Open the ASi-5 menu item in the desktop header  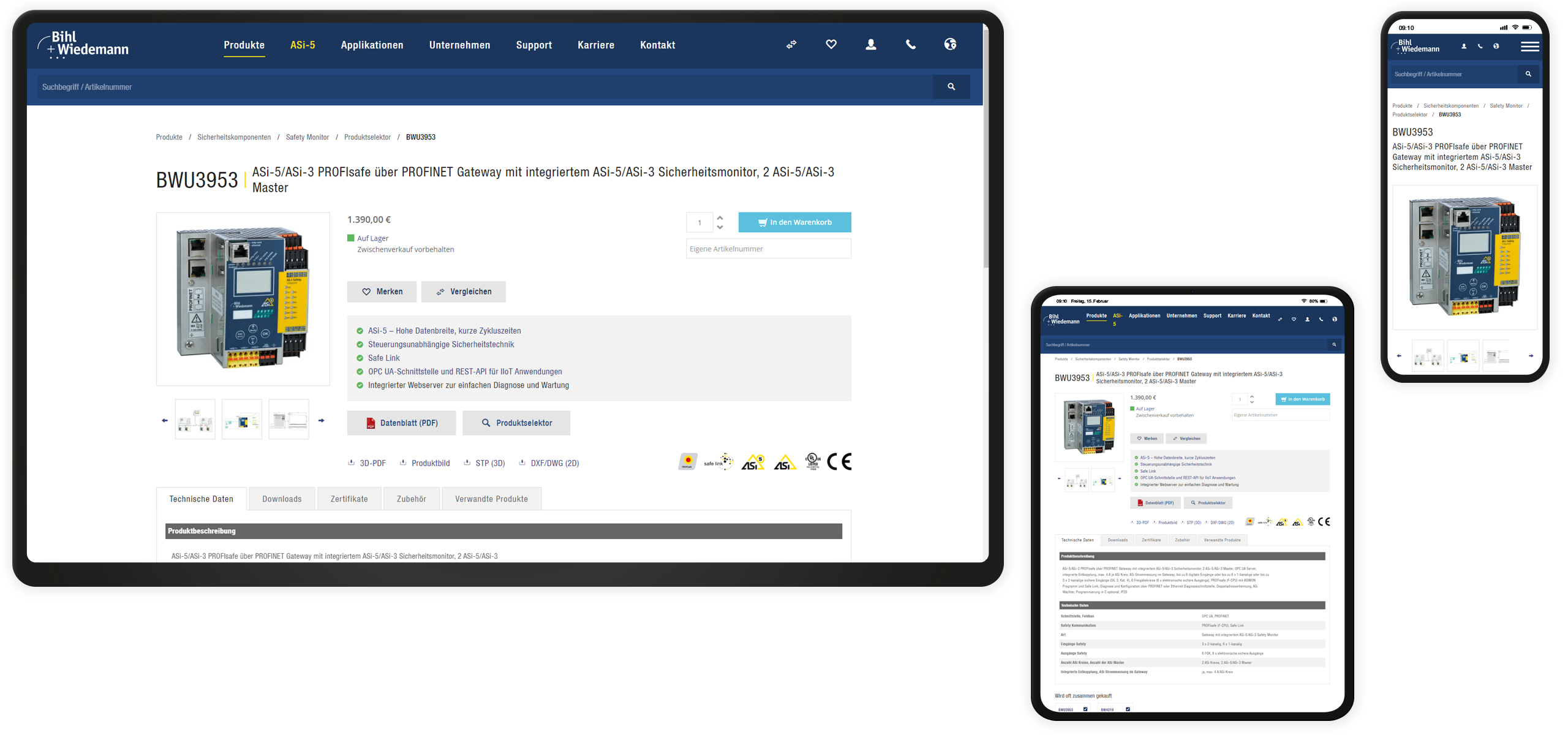click(303, 45)
